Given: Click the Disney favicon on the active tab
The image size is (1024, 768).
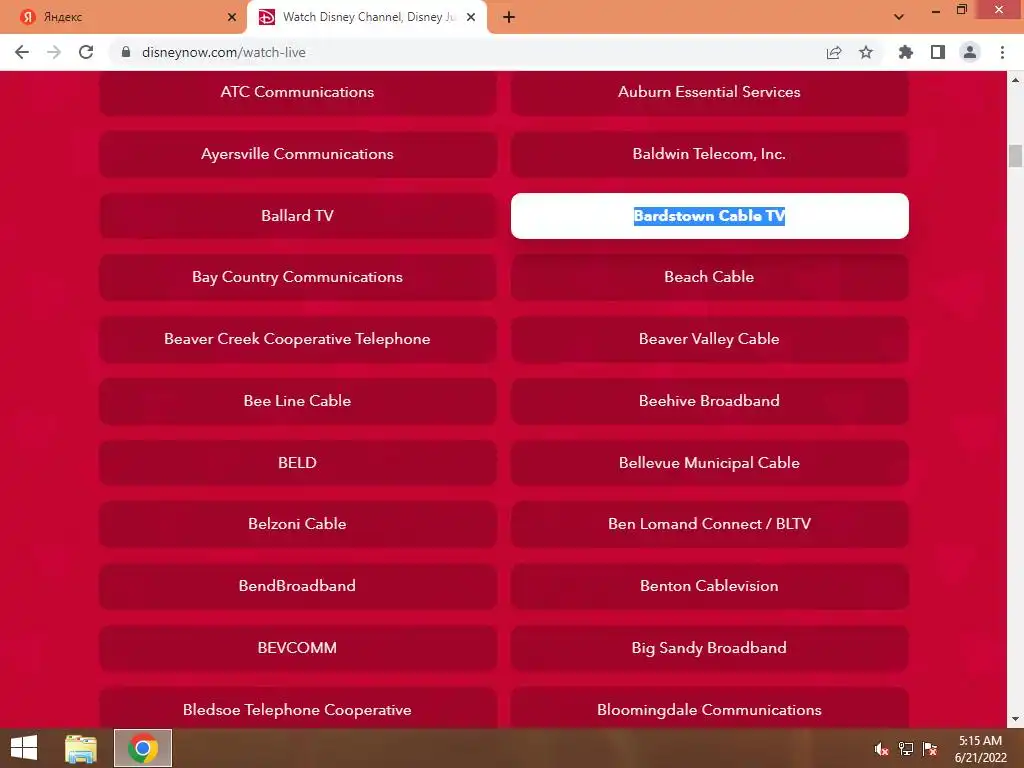Looking at the screenshot, I should tap(266, 17).
